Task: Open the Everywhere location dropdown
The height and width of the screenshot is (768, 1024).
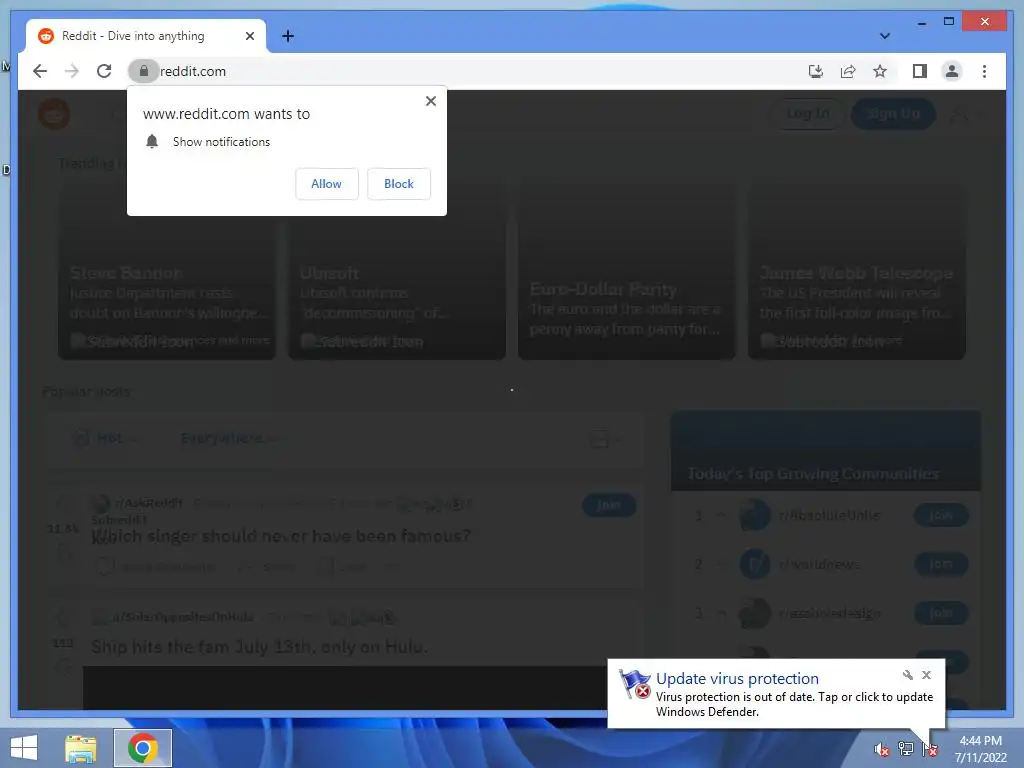Action: coord(229,438)
